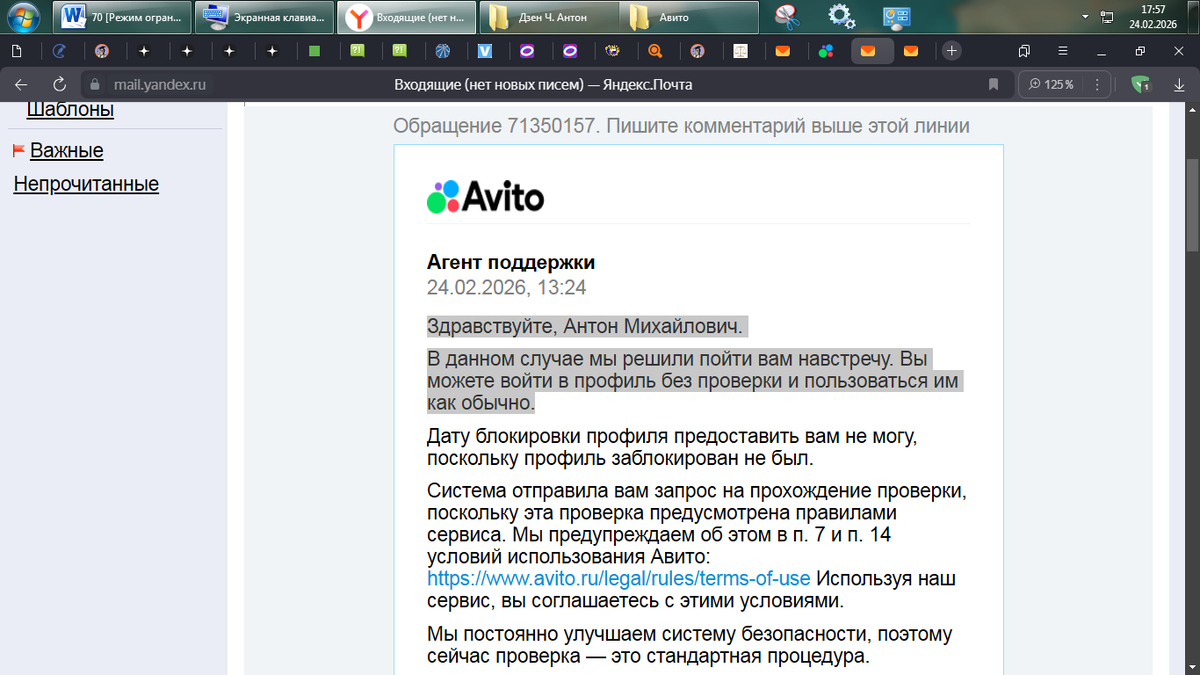
Task: Open the 'Важные' flagged messages filter
Action: click(67, 151)
